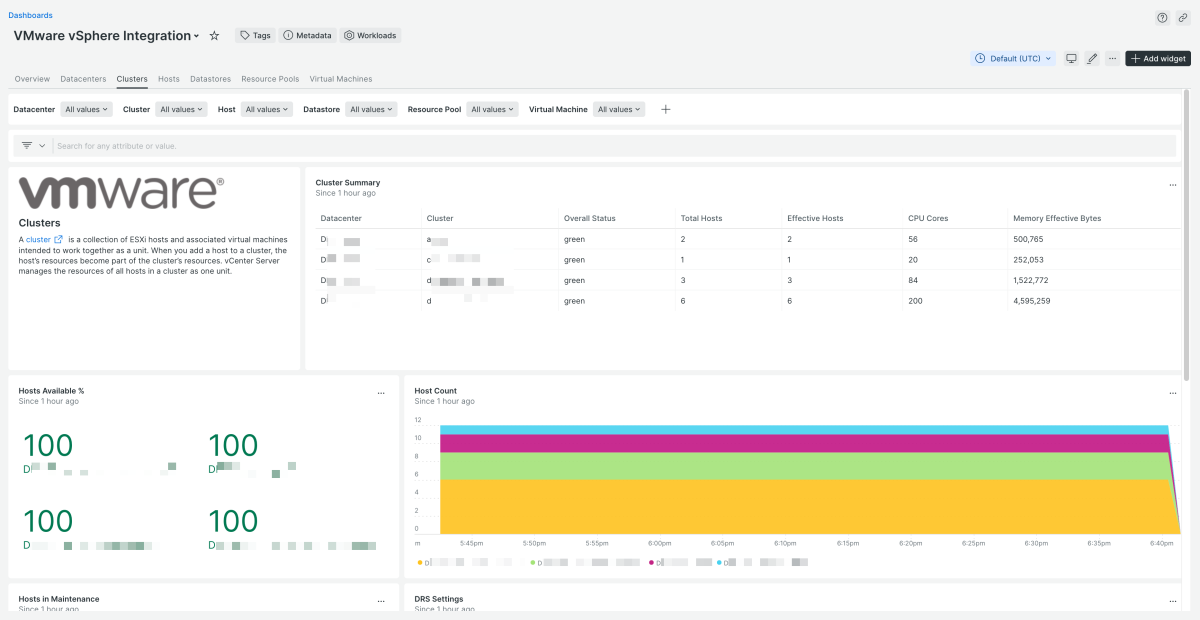1200x620 pixels.
Task: Open Cluster Summary widget ellipsis menu
Action: tap(1172, 185)
